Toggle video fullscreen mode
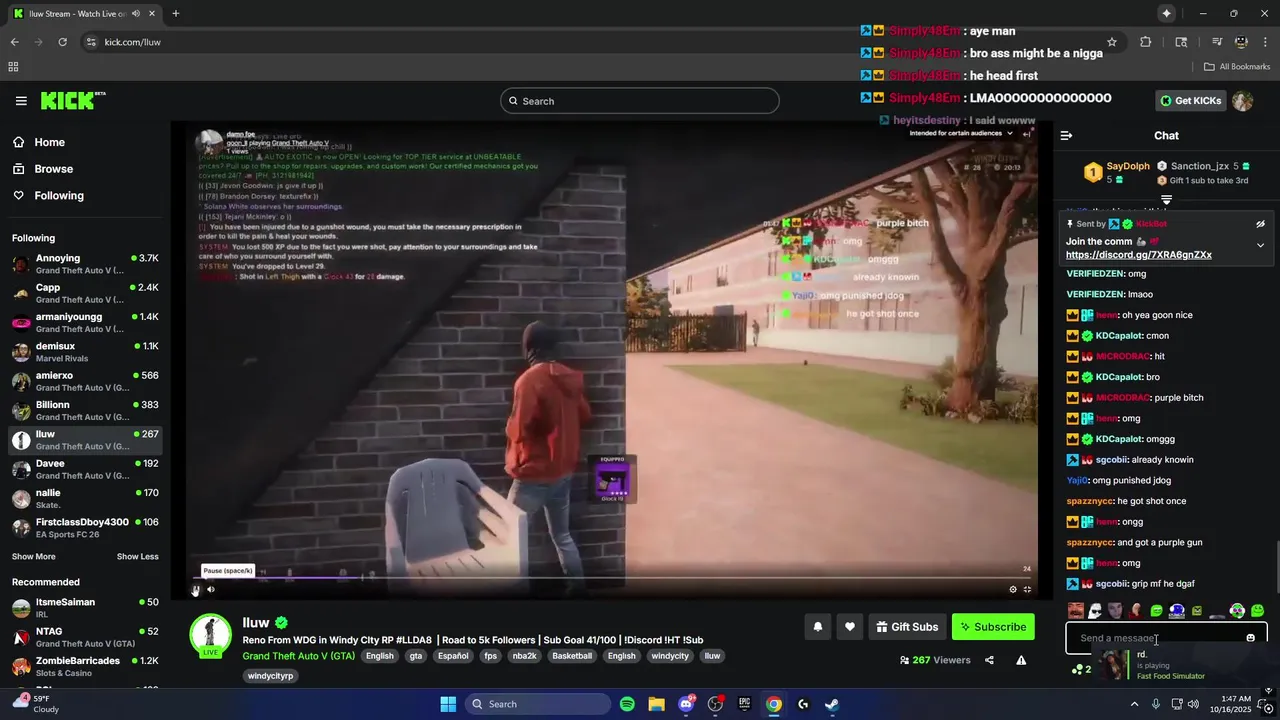Image resolution: width=1280 pixels, height=720 pixels. 1027,590
